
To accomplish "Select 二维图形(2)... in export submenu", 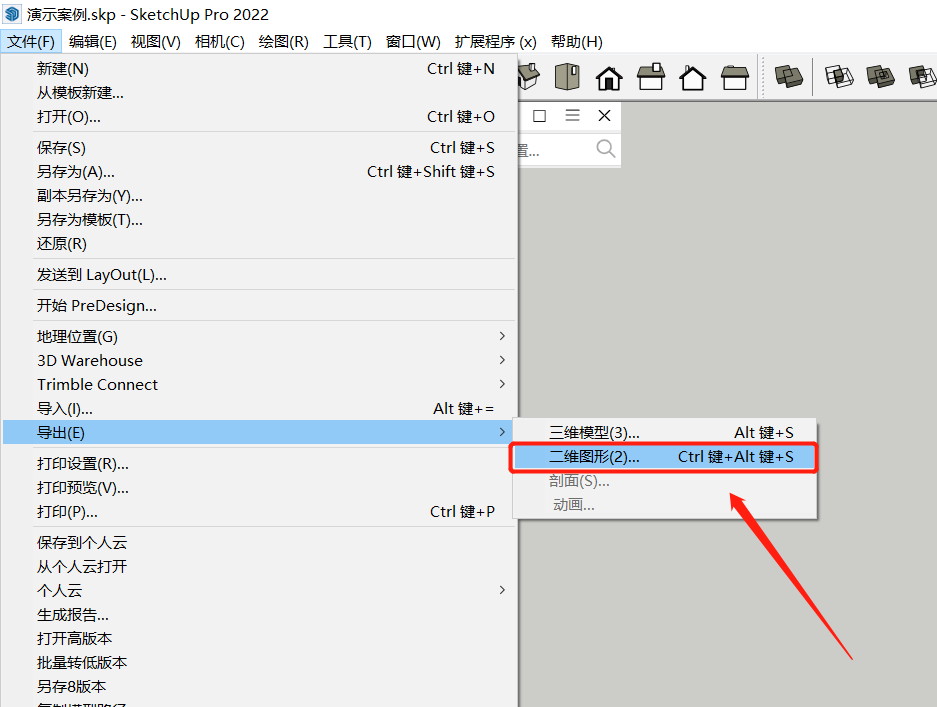I will coord(665,457).
